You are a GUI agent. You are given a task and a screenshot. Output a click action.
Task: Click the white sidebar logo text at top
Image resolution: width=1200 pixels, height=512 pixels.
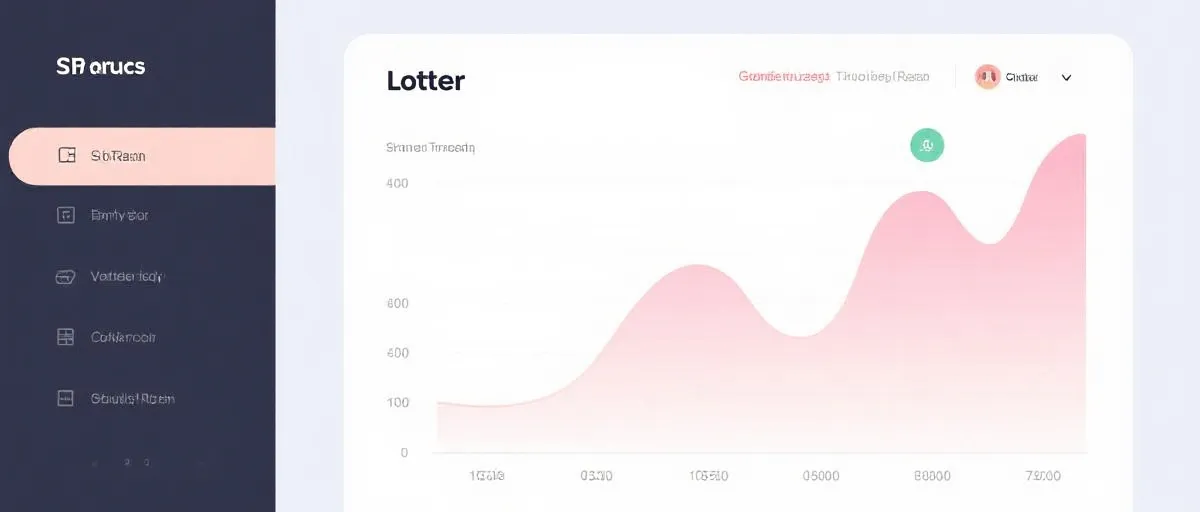pyautogui.click(x=101, y=67)
